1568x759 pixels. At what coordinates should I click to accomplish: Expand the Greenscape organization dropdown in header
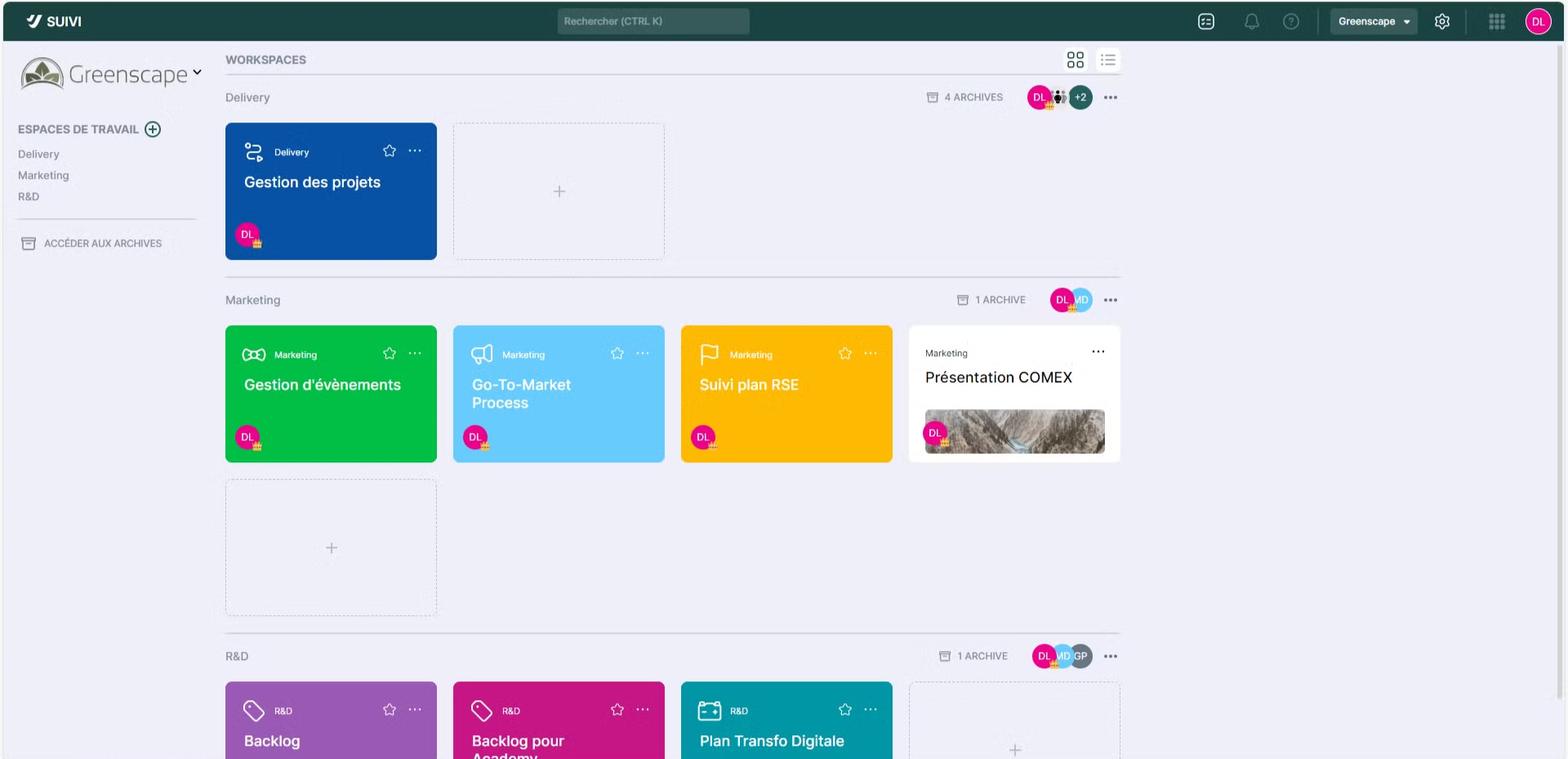(1374, 22)
